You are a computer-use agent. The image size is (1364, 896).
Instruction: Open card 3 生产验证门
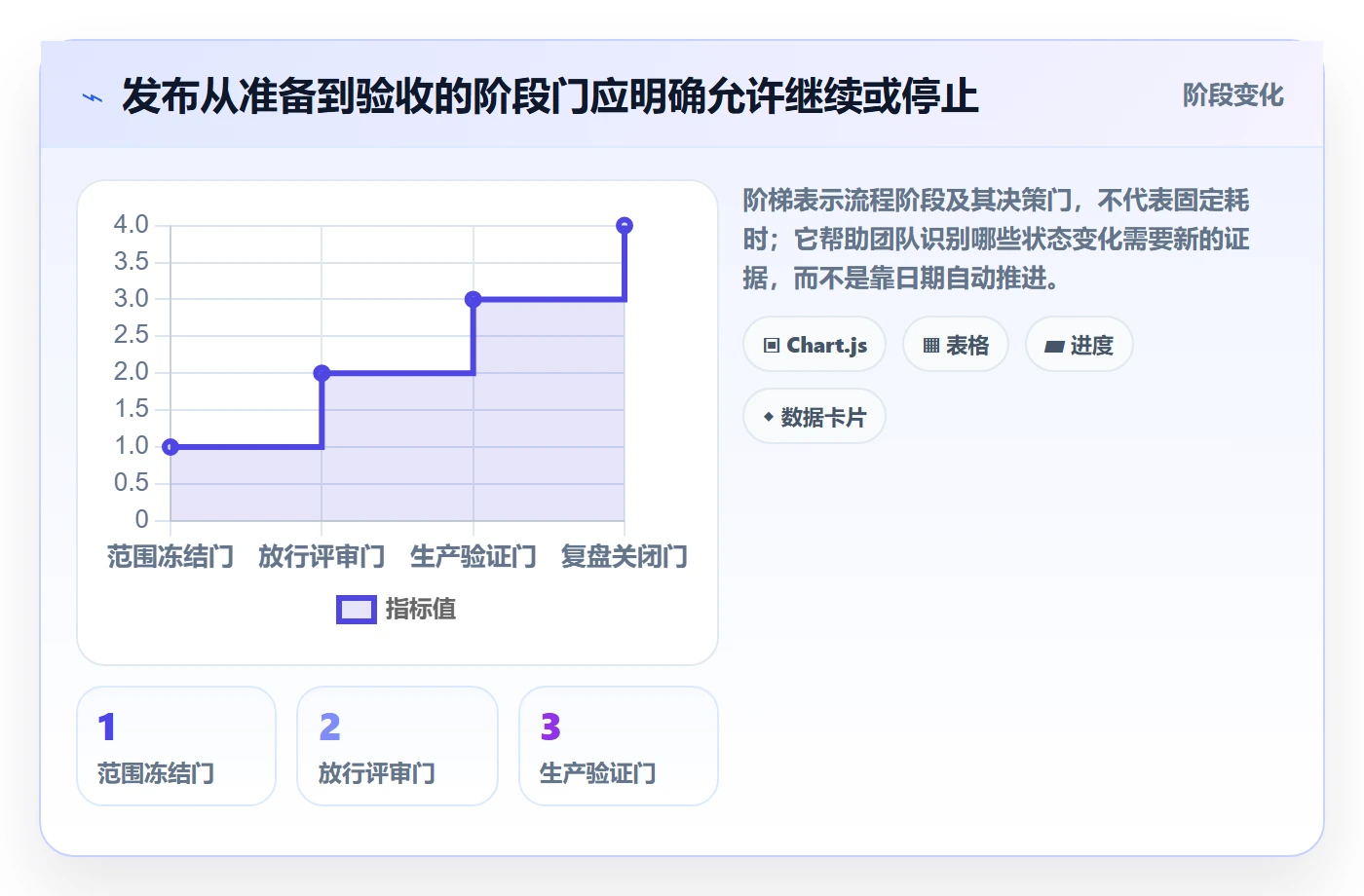[619, 746]
